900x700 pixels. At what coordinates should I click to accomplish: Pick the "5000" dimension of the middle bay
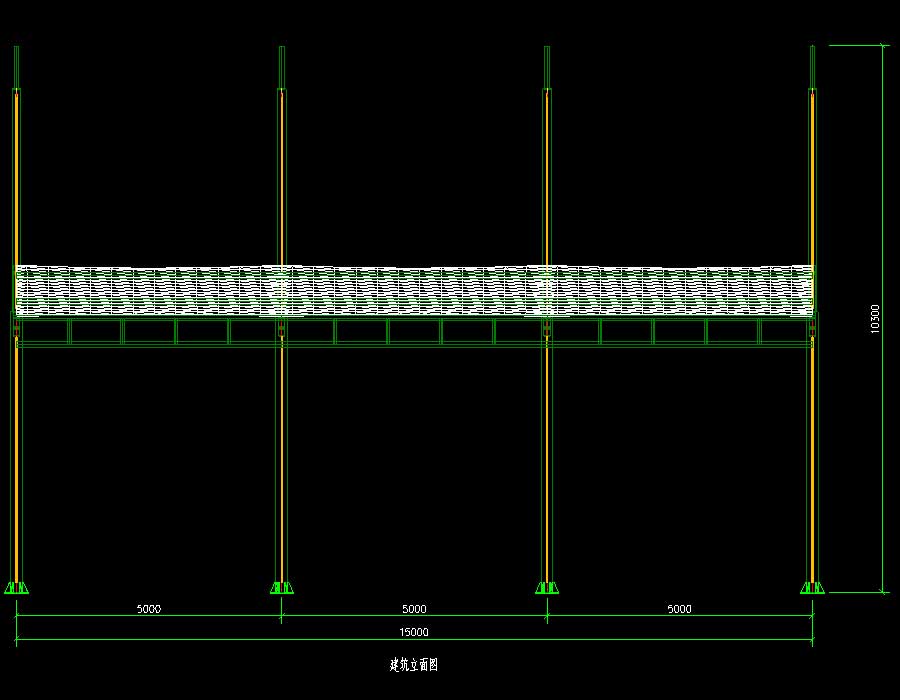point(414,609)
